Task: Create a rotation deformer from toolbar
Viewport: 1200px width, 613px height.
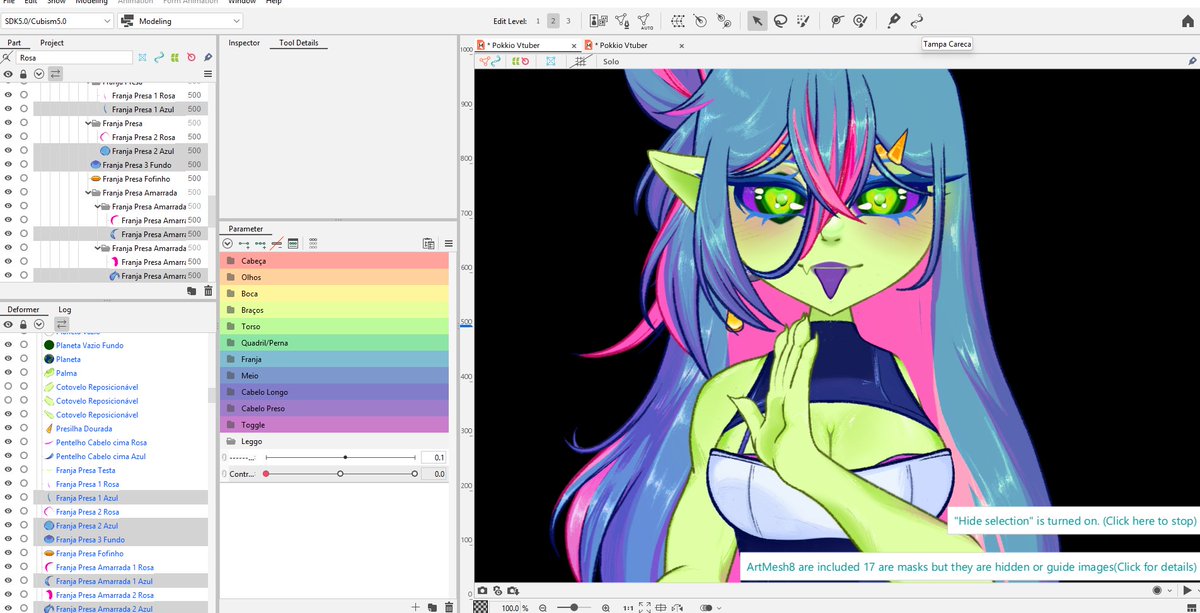Action: coord(700,20)
